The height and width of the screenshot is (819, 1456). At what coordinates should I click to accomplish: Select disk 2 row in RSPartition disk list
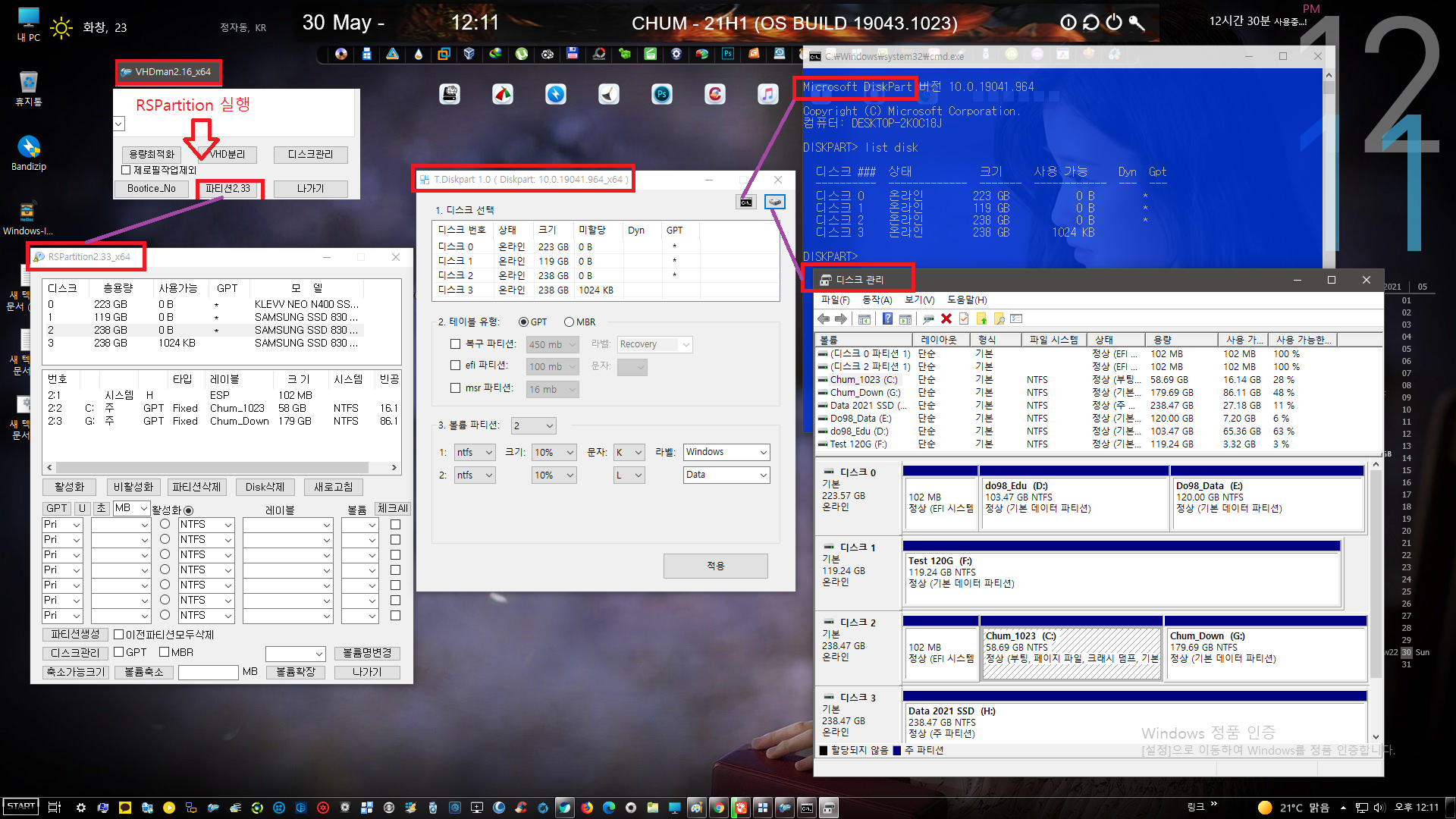coord(204,331)
